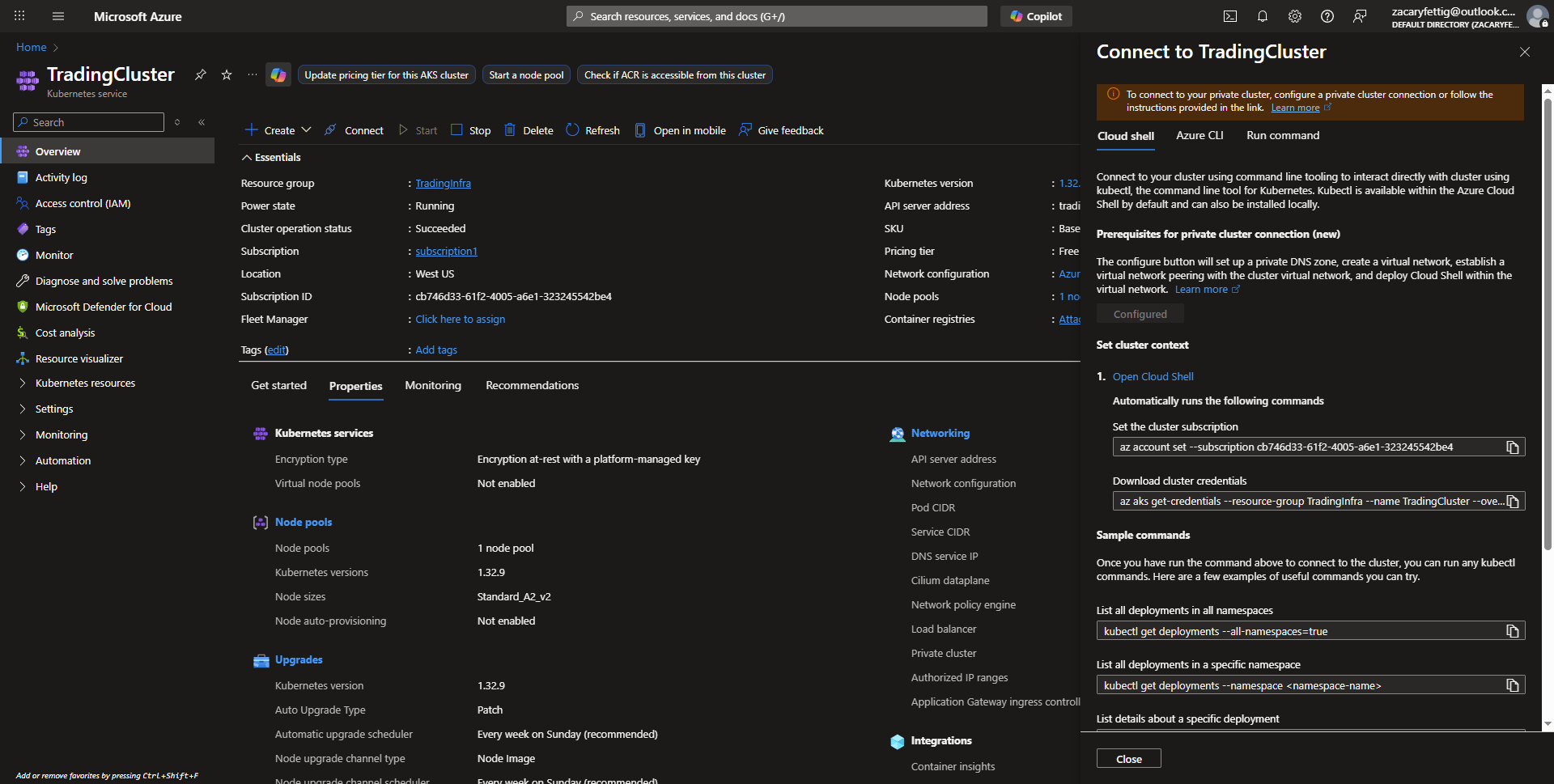Copy the az aks get-credentials command
Screen dimensions: 1554x784
pyautogui.click(x=1512, y=502)
